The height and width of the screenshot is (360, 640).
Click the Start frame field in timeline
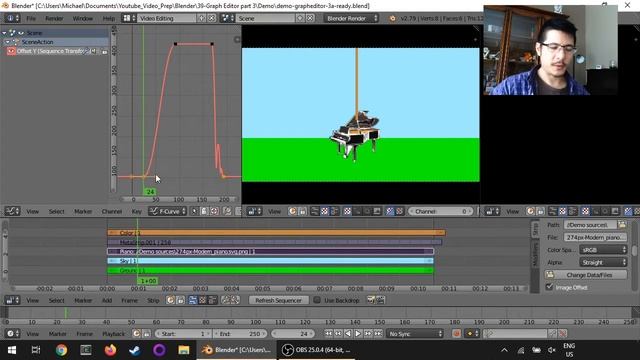(x=183, y=333)
